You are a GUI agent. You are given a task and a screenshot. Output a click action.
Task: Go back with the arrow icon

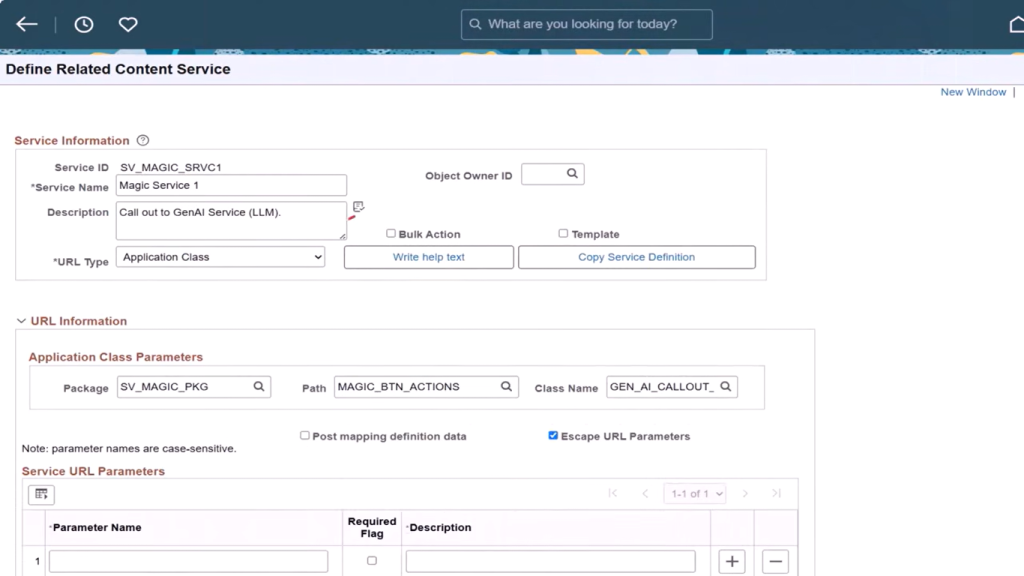(27, 24)
